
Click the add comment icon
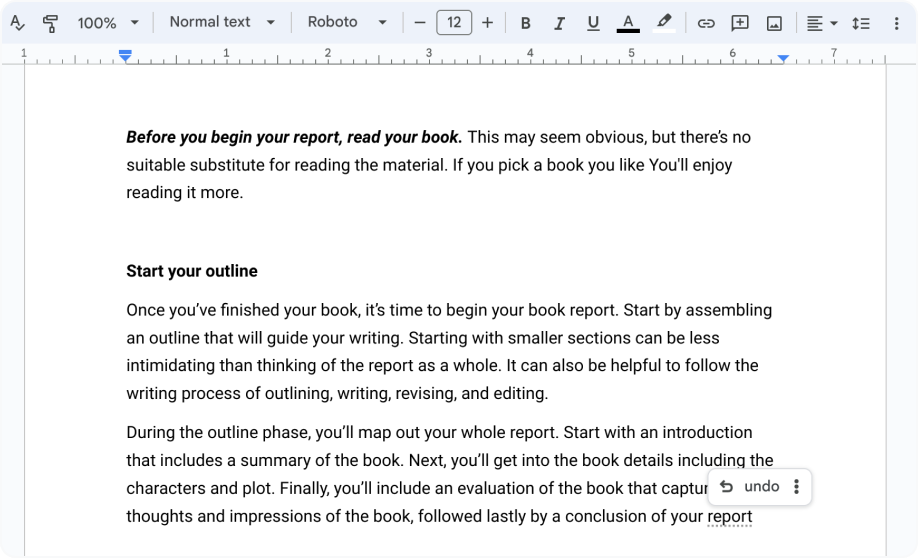point(740,23)
